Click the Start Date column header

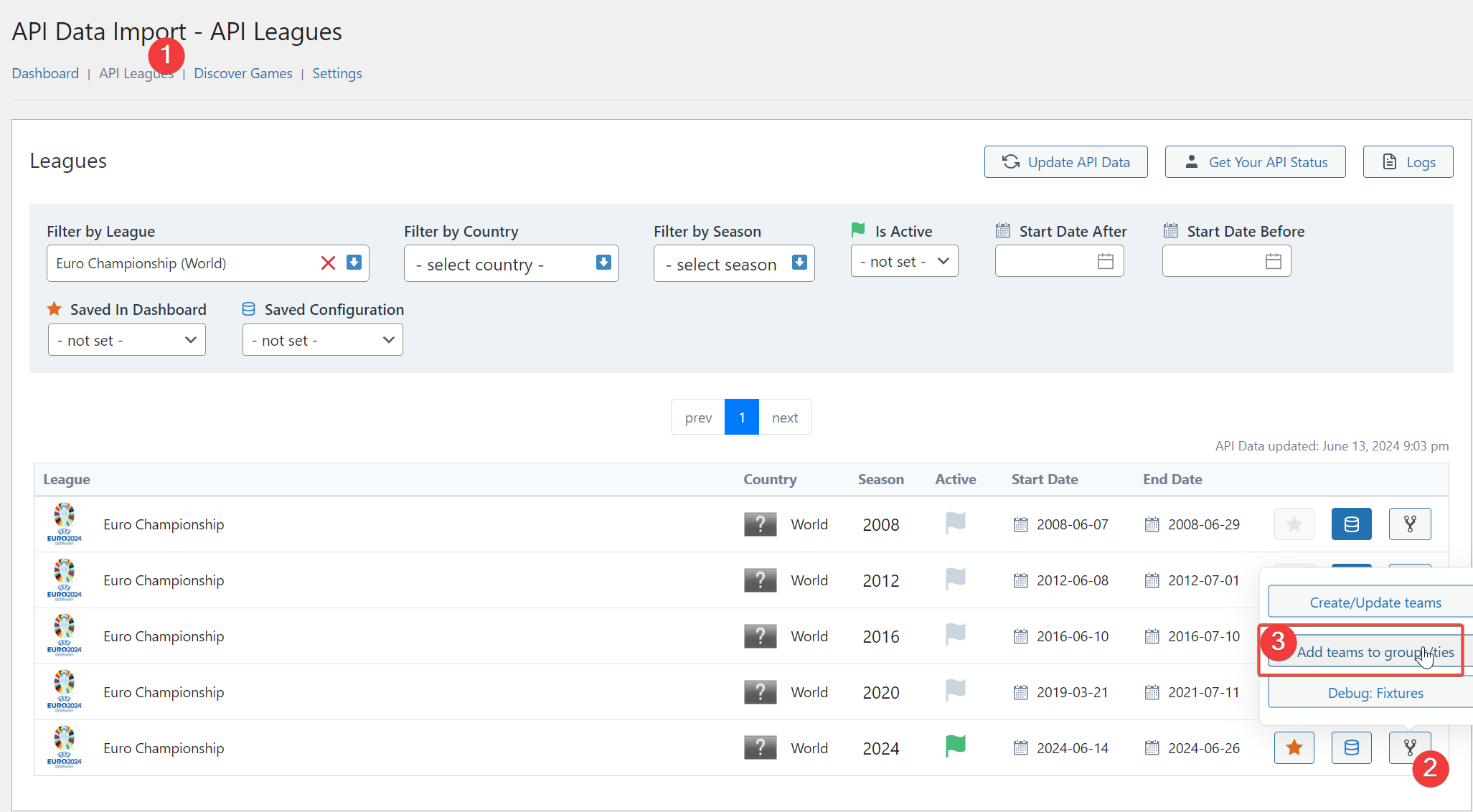(x=1044, y=479)
